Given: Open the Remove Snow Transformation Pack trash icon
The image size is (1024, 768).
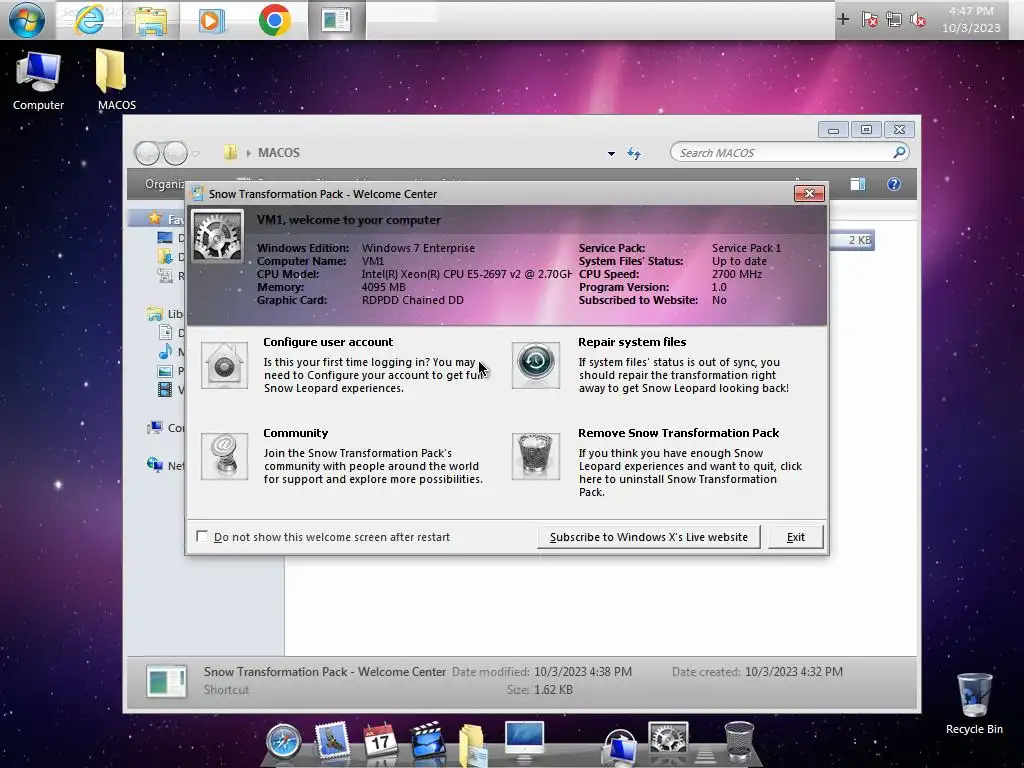Looking at the screenshot, I should pyautogui.click(x=536, y=456).
